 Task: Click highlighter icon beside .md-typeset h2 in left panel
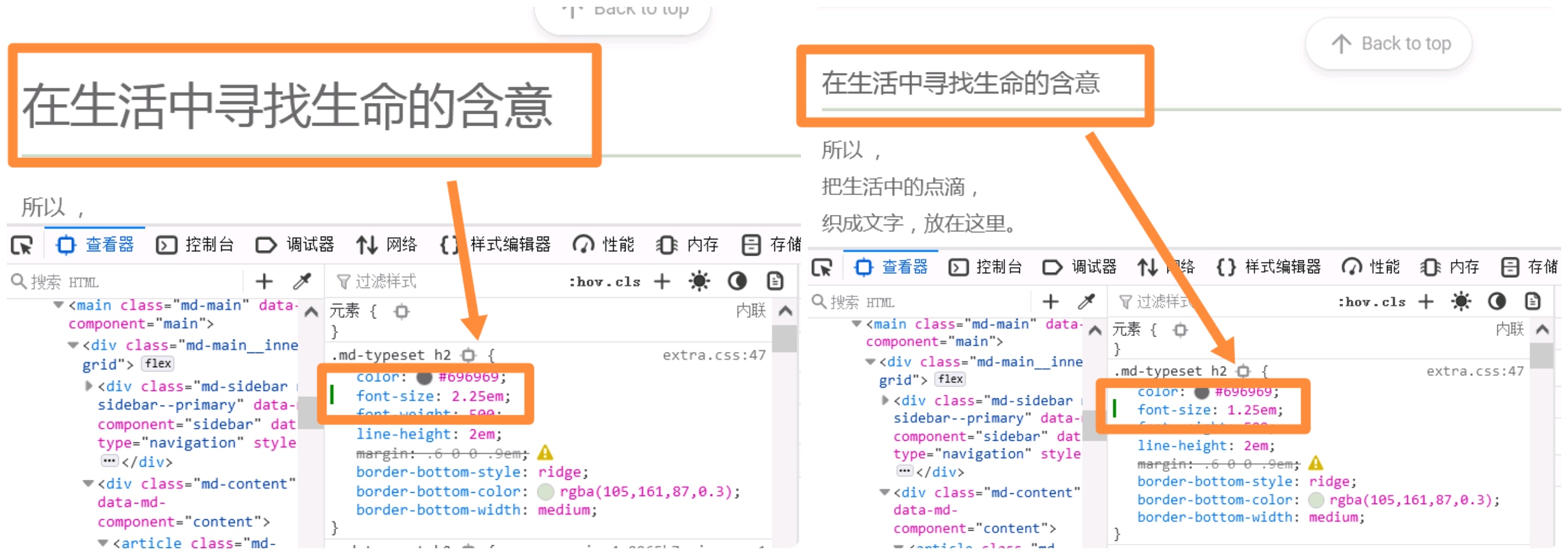coord(468,355)
